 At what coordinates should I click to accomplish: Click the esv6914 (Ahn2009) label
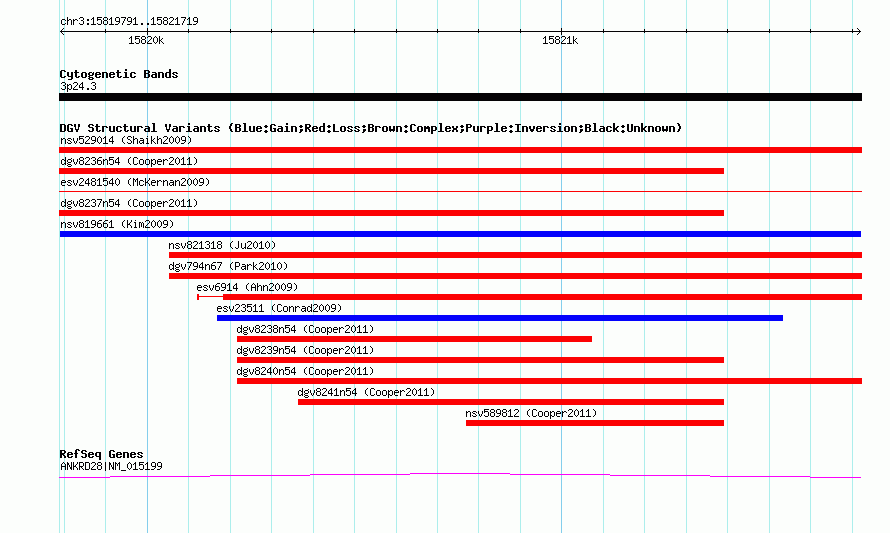(247, 287)
